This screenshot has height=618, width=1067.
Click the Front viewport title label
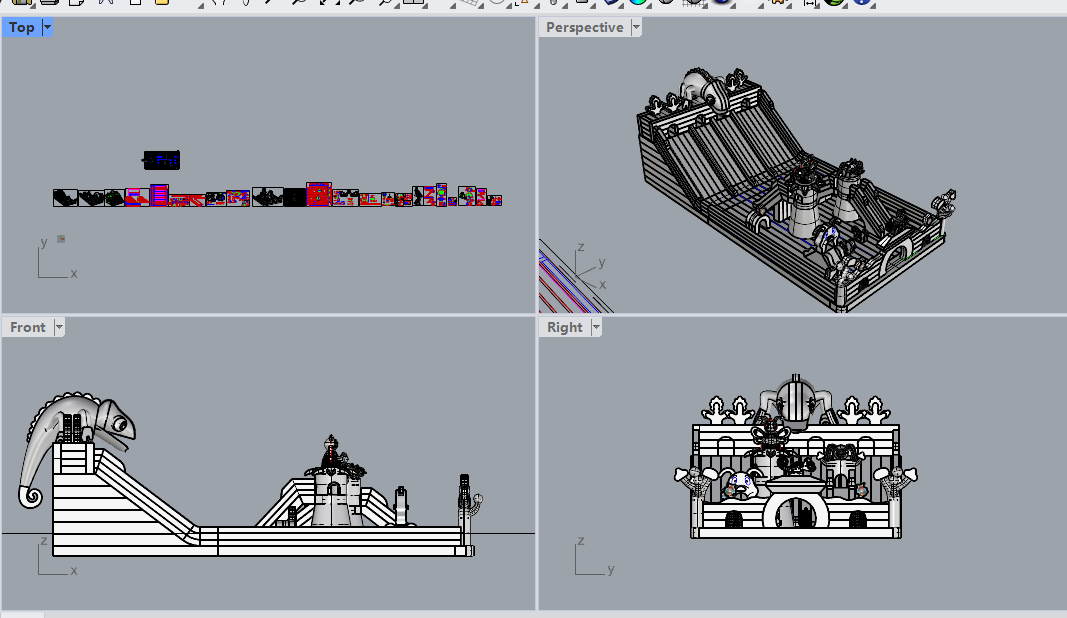[28, 327]
